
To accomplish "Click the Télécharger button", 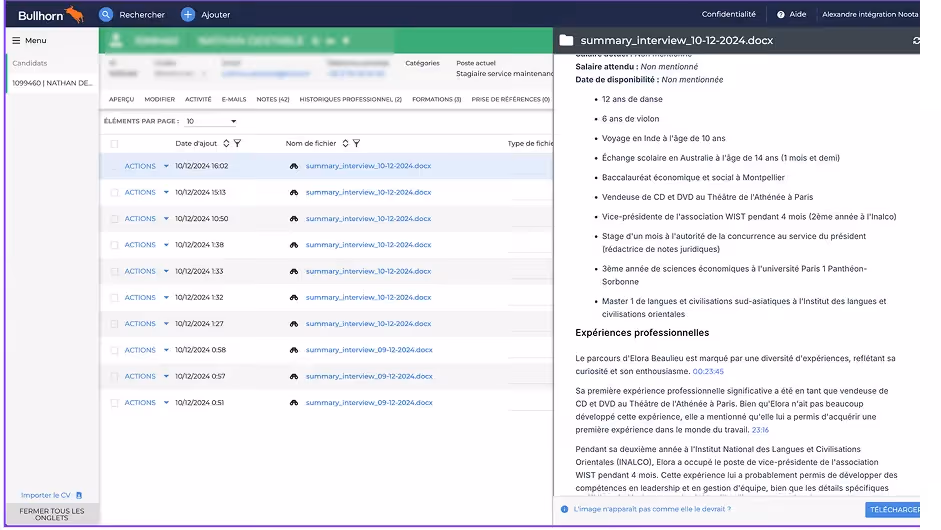I will point(893,510).
